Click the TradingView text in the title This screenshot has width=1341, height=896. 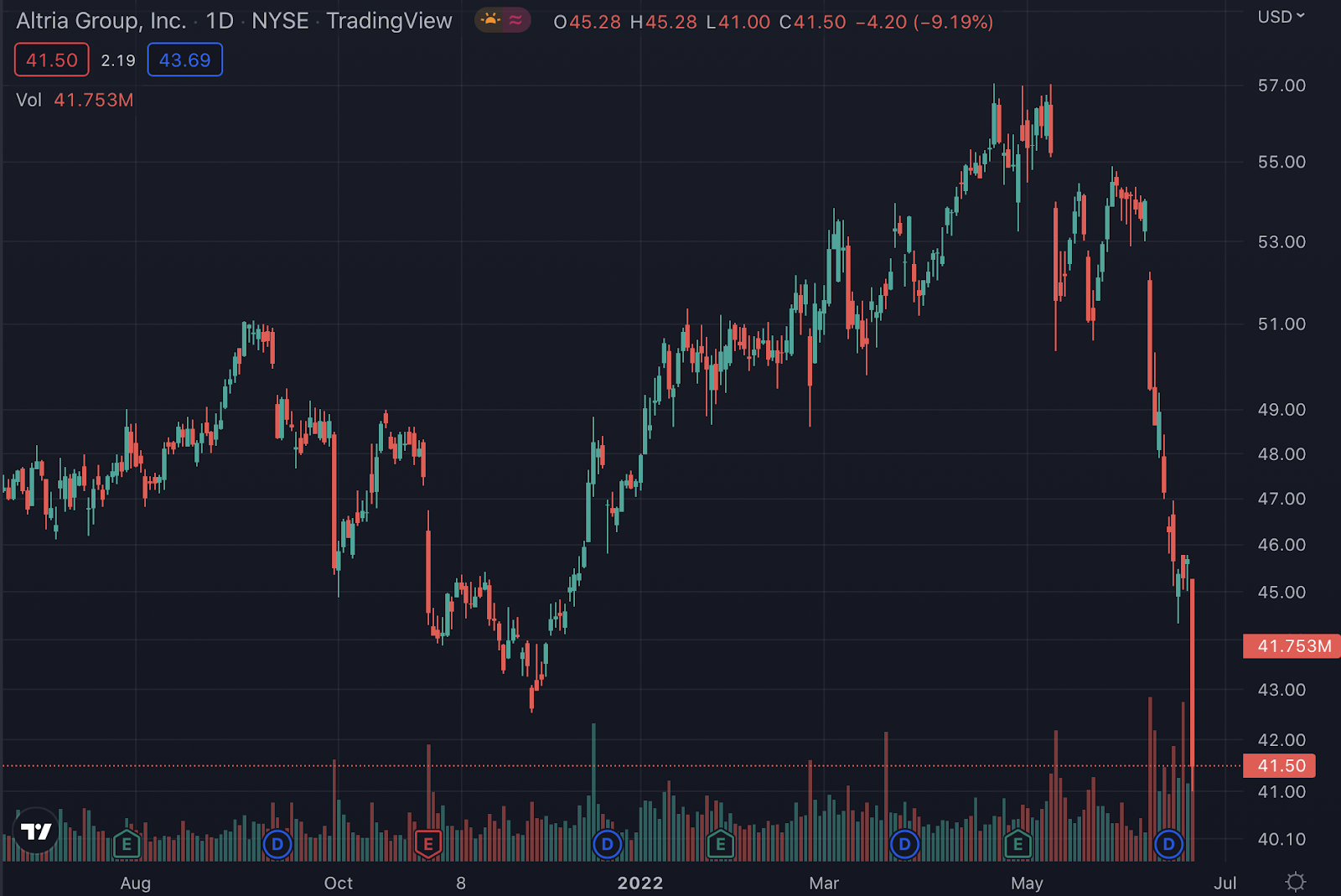tap(390, 21)
